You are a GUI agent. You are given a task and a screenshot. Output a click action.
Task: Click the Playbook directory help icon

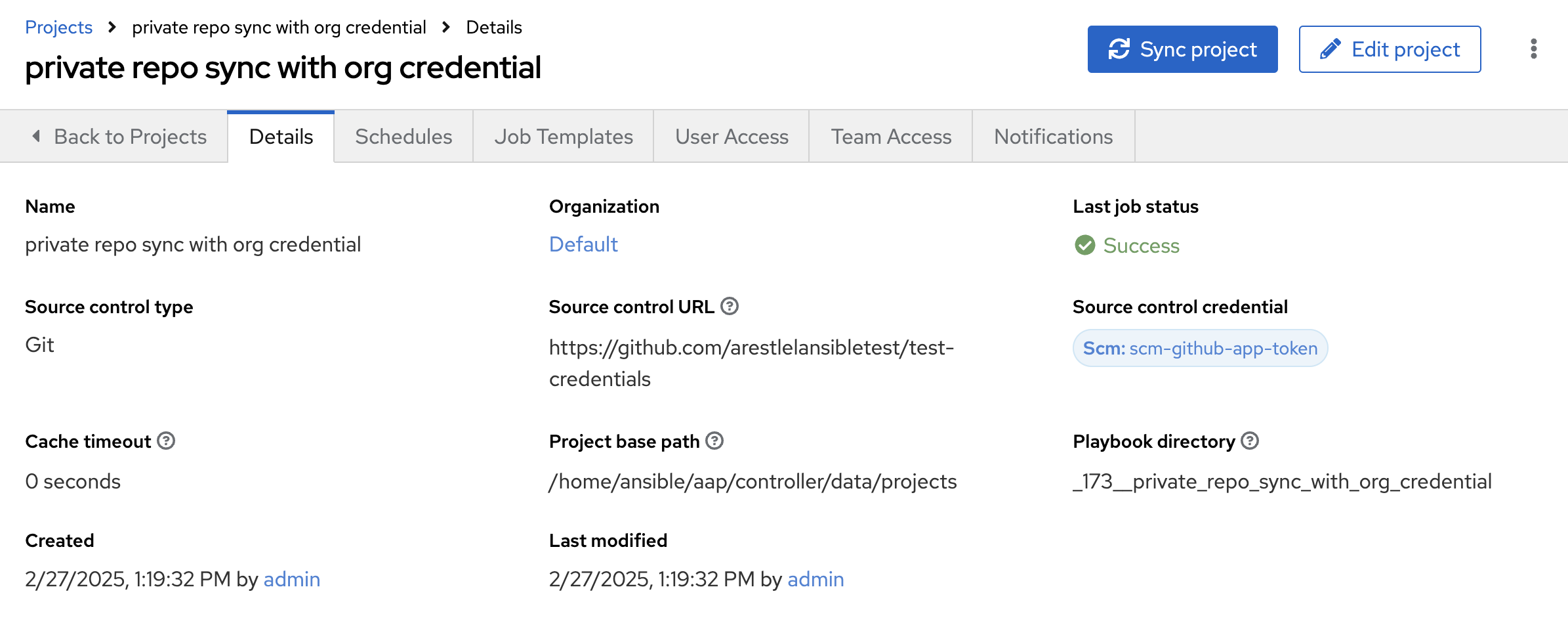point(1250,441)
